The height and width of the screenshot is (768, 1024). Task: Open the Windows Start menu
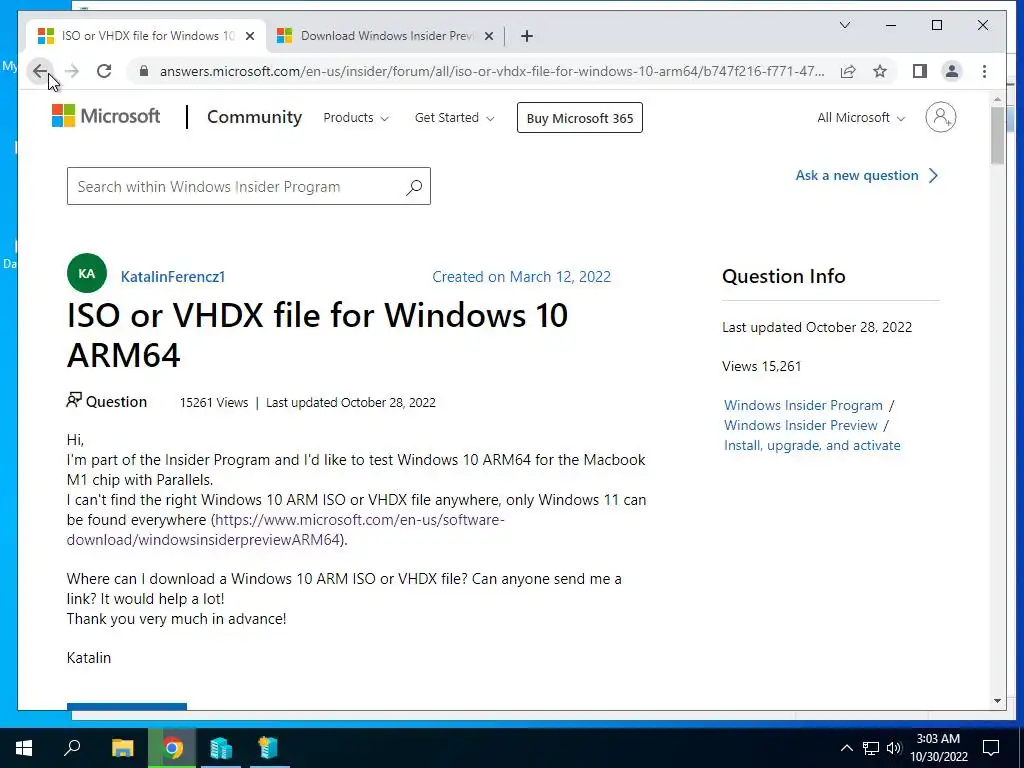tap(24, 748)
